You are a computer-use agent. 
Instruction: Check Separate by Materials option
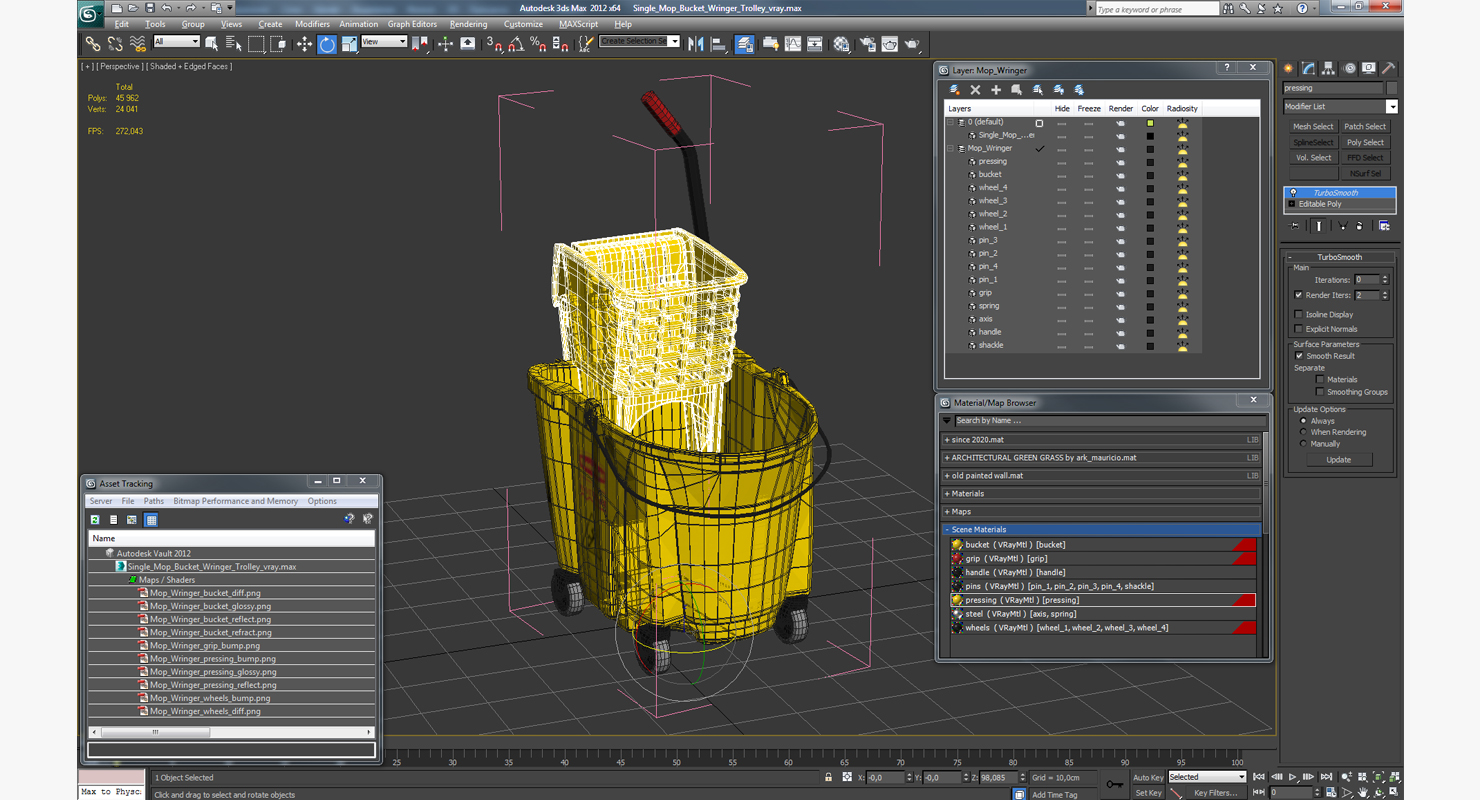point(1320,380)
